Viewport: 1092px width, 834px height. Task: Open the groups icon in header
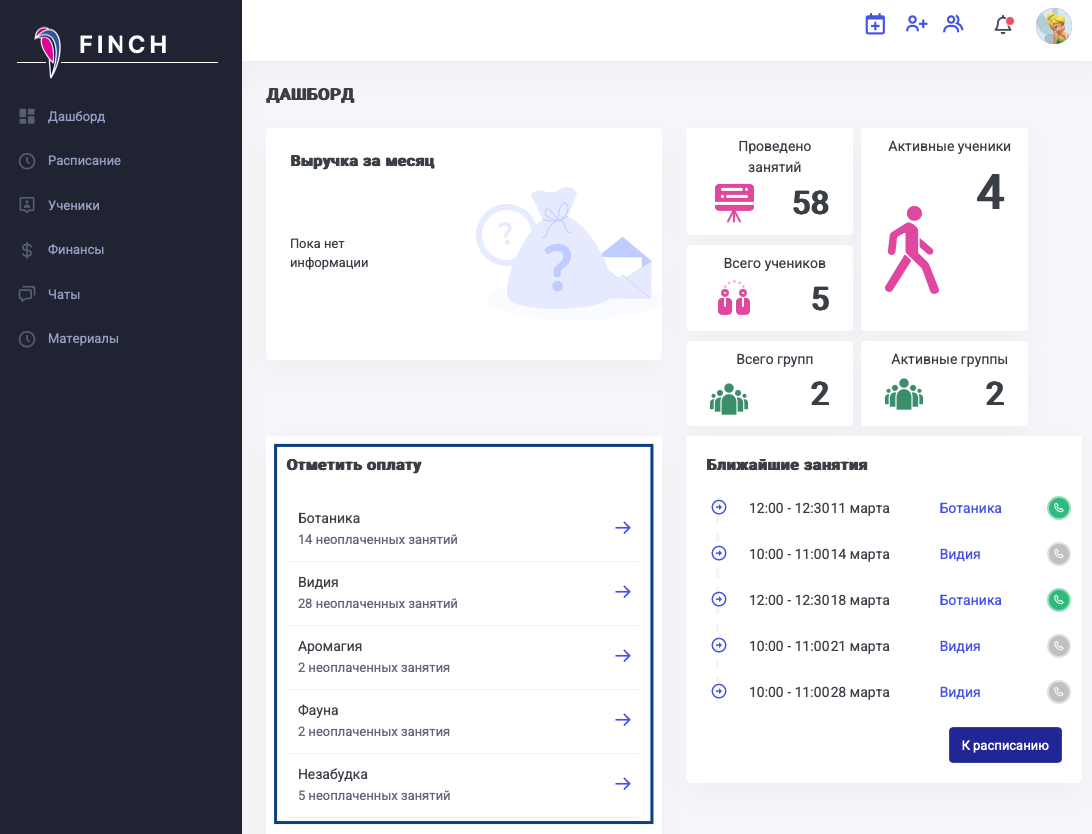point(954,25)
